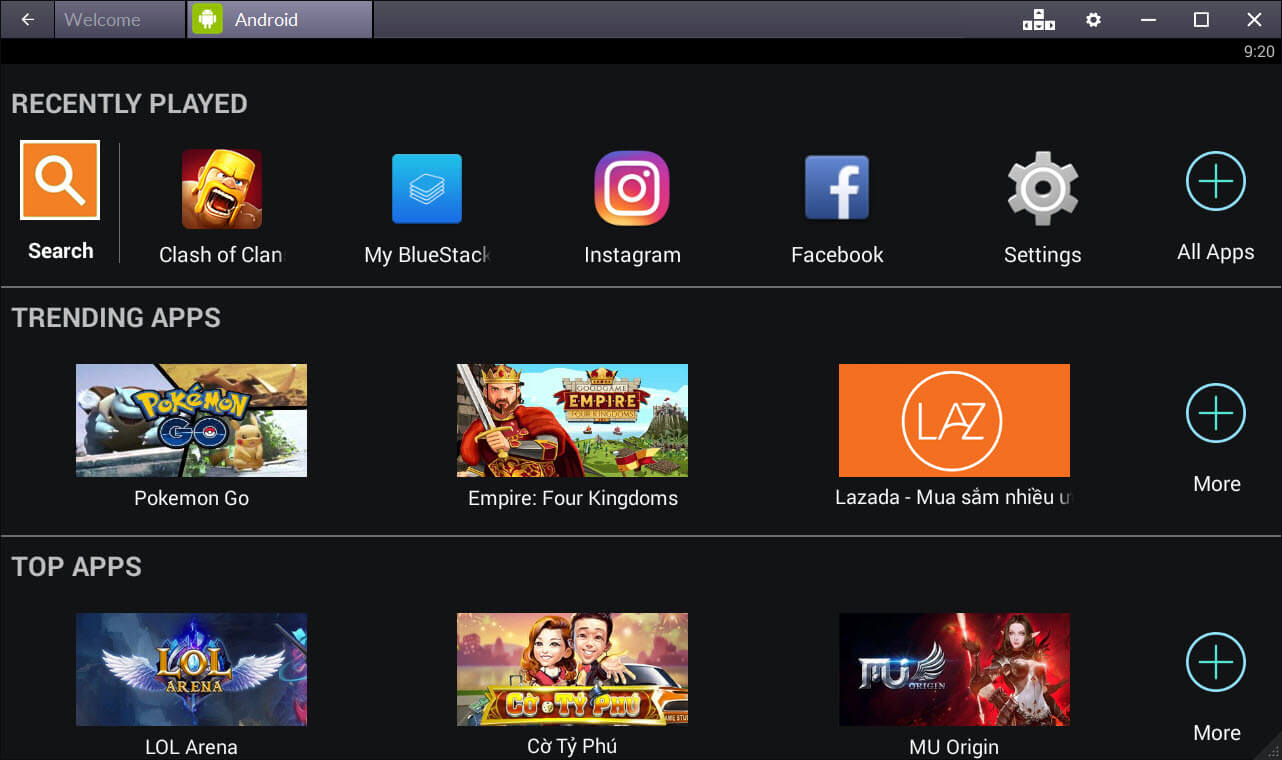The width and height of the screenshot is (1282, 760).
Task: Open the Empire: Four Kingdoms banner thumbnail
Action: tap(572, 420)
